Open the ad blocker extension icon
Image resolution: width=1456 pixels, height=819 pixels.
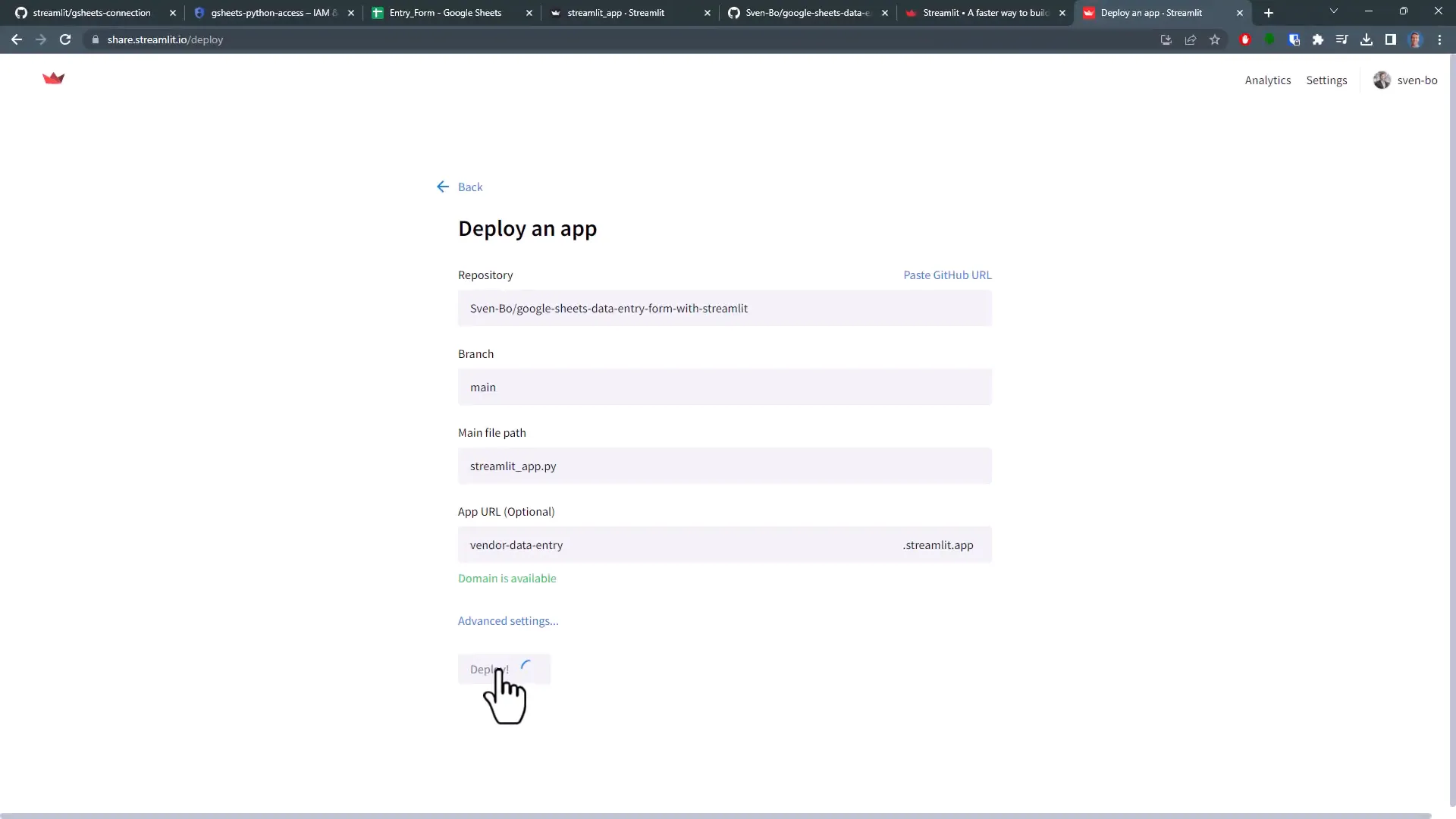point(1245,39)
